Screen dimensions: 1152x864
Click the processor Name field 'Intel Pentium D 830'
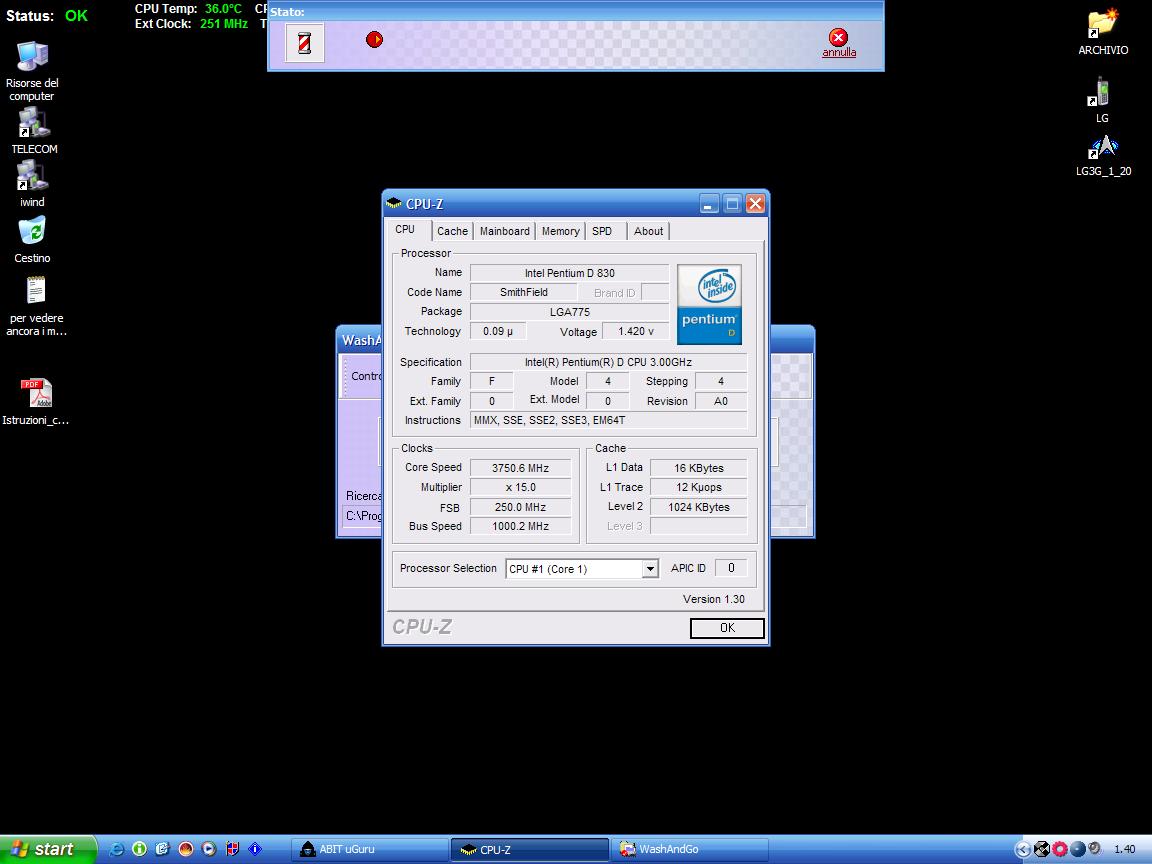569,273
